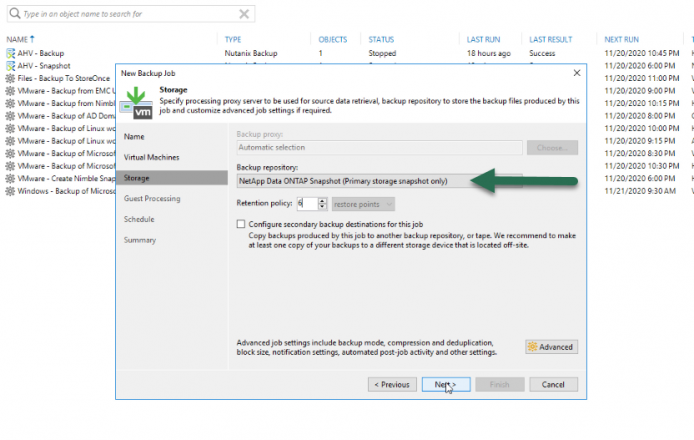This screenshot has height=440, width=694.
Task: Open the restore points dropdown
Action: pyautogui.click(x=363, y=204)
